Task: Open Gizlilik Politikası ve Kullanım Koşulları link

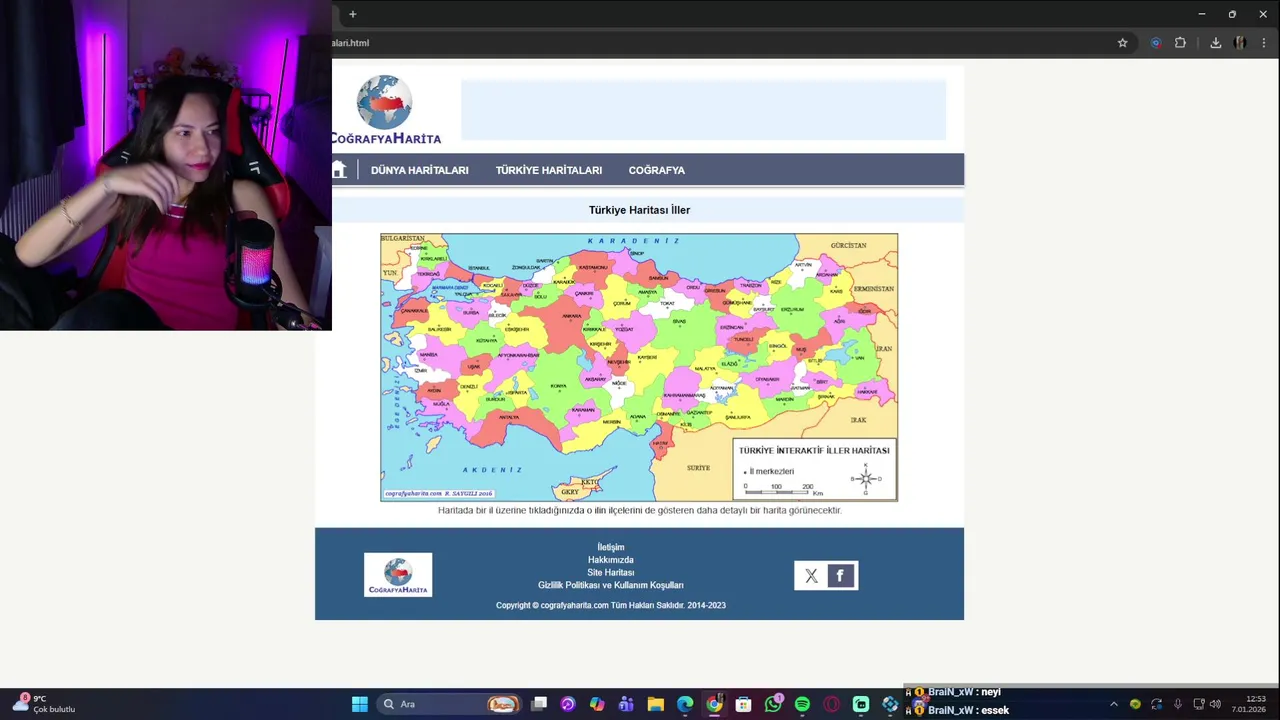Action: [x=611, y=585]
